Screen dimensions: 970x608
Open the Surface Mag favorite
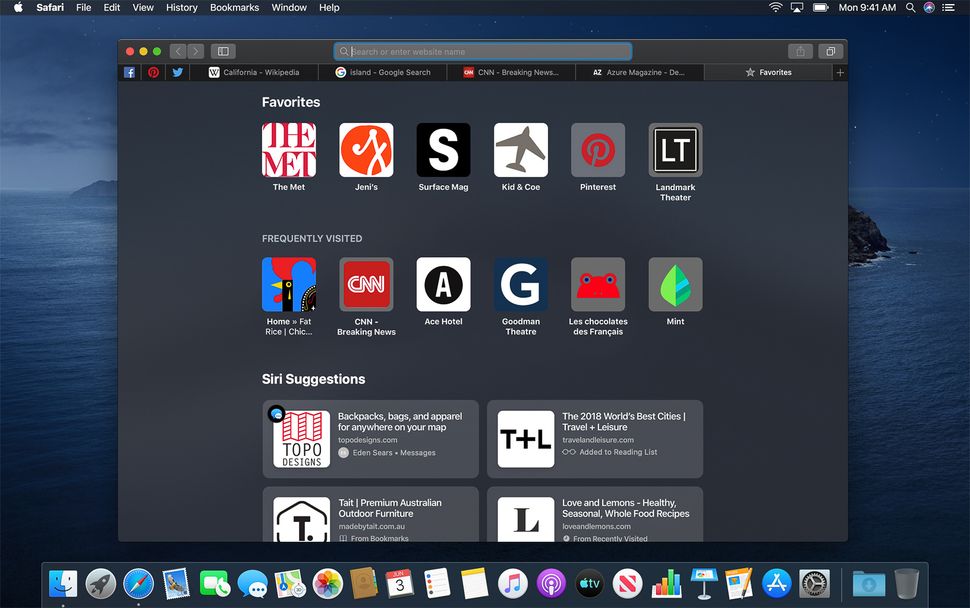point(443,150)
